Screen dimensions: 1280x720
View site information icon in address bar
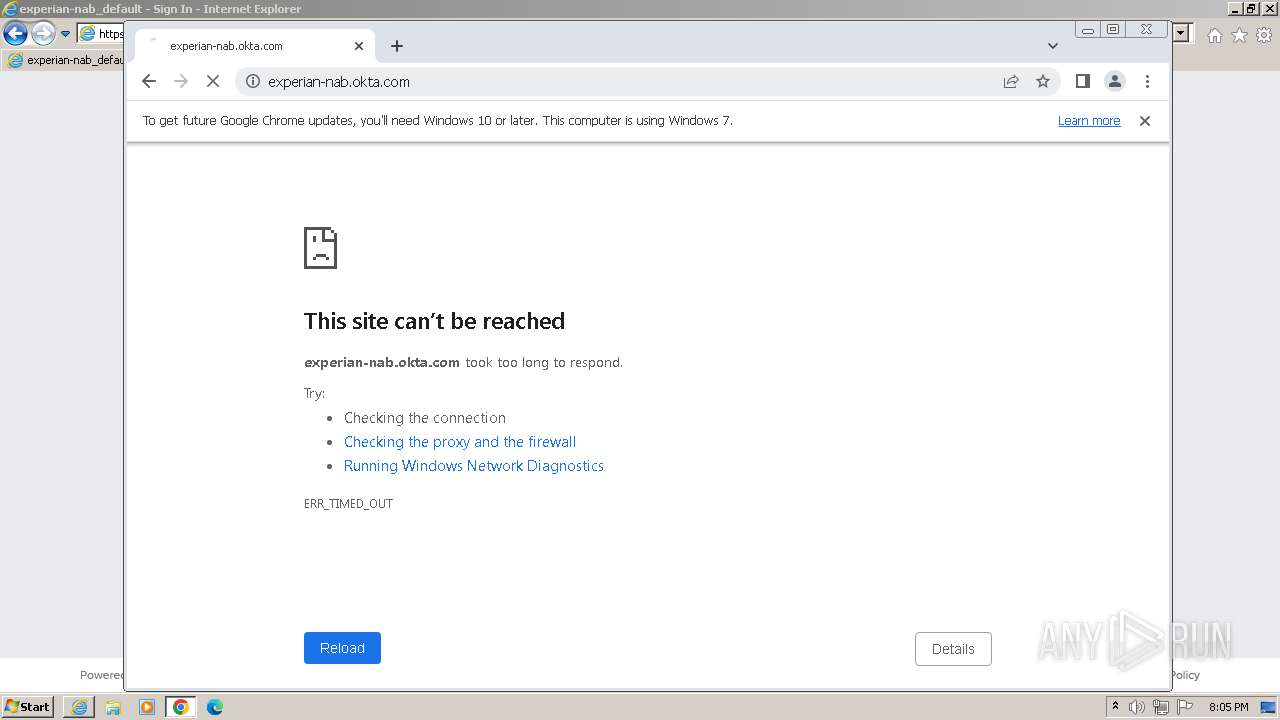(252, 82)
